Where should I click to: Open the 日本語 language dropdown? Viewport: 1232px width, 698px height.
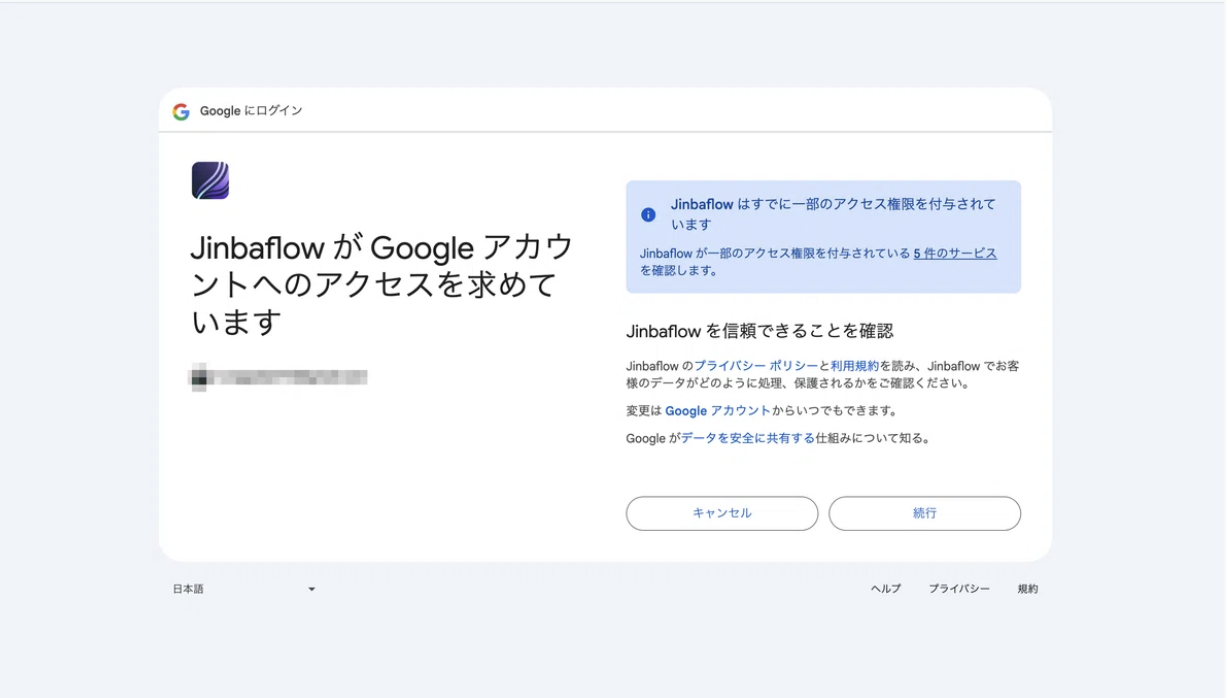pyautogui.click(x=244, y=589)
